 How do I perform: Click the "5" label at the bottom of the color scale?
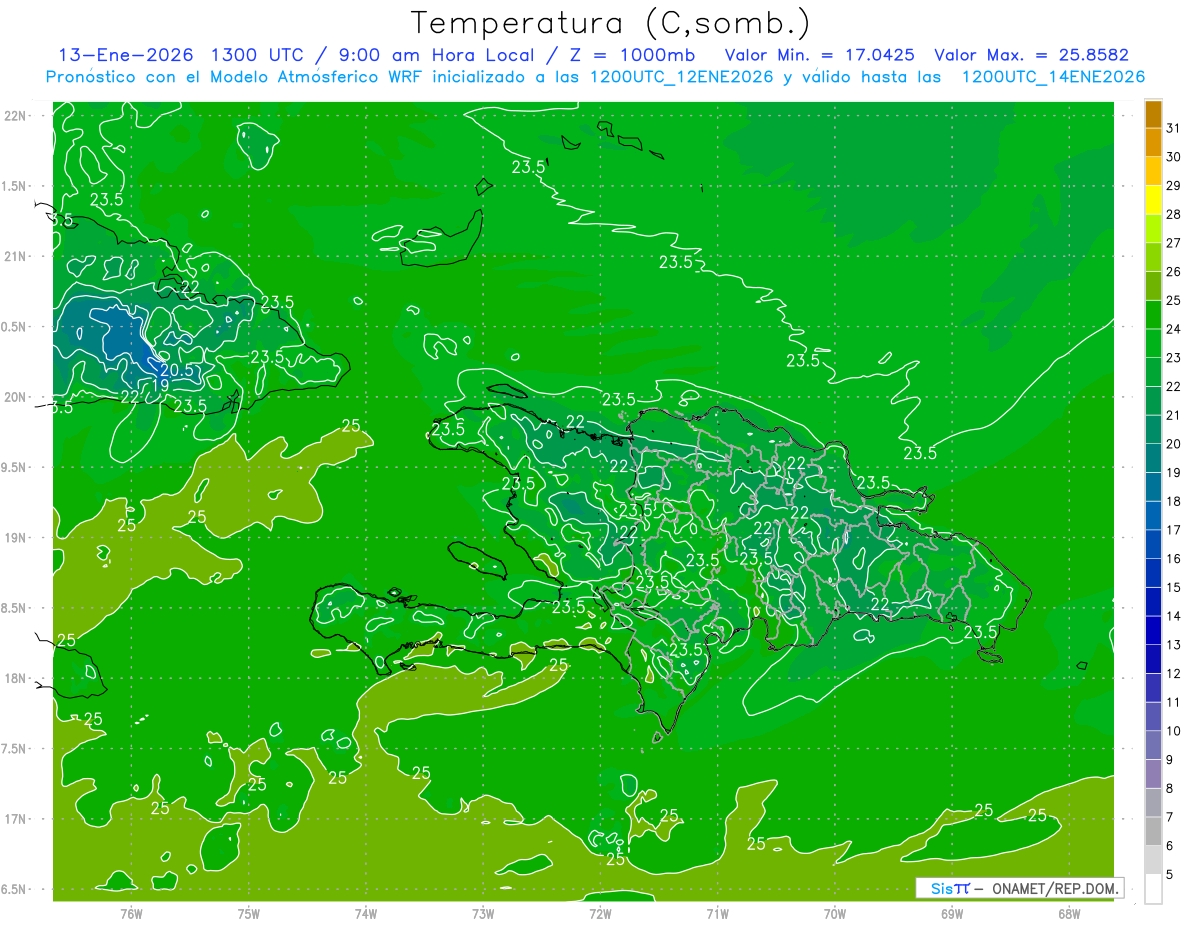coord(1170,875)
